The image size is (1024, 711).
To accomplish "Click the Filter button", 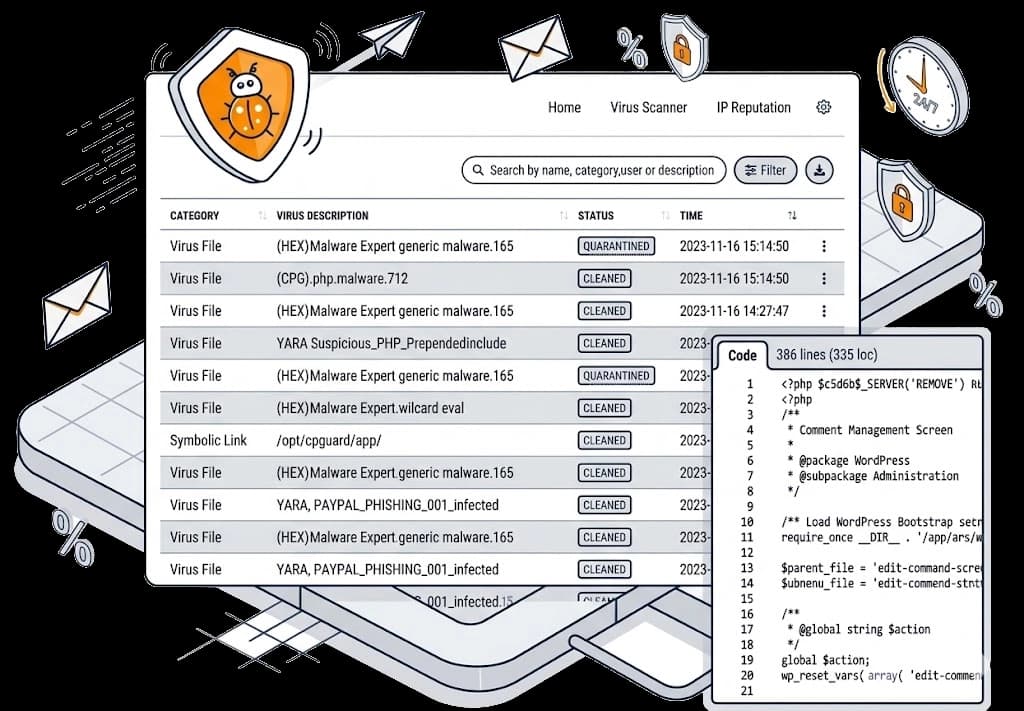I will pyautogui.click(x=765, y=170).
